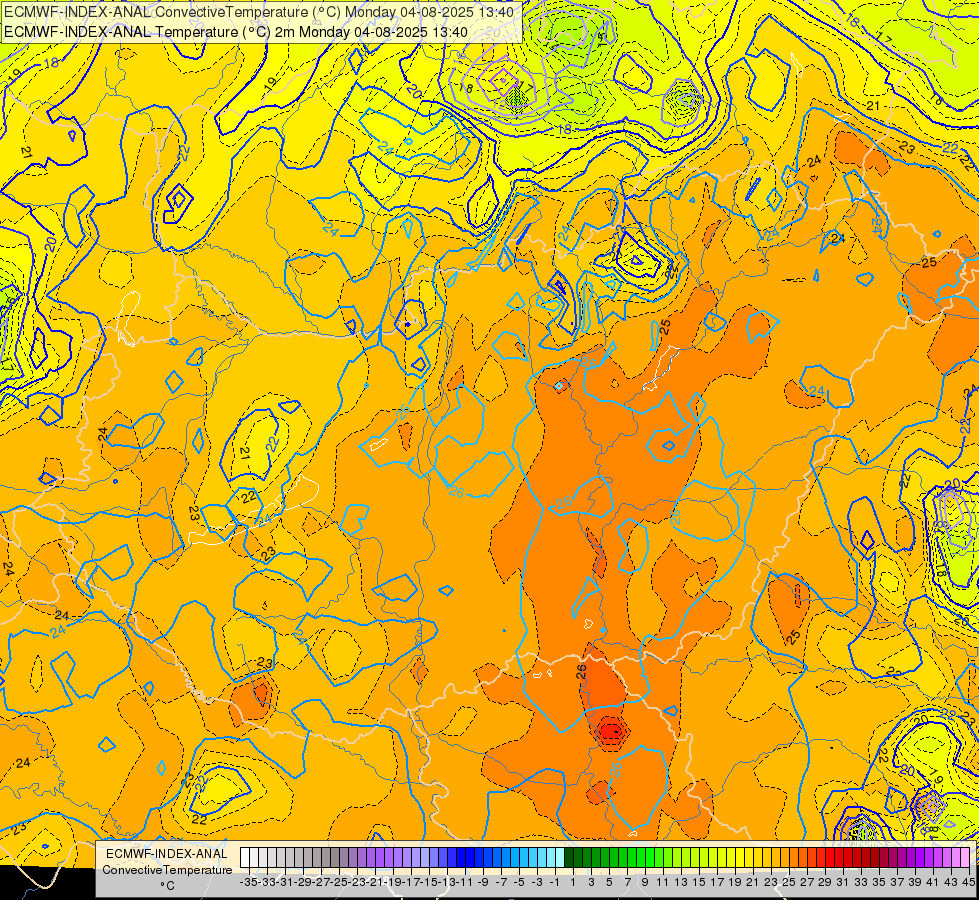Select the ECMWF-INDEX-ANAL legend heading

tap(167, 854)
